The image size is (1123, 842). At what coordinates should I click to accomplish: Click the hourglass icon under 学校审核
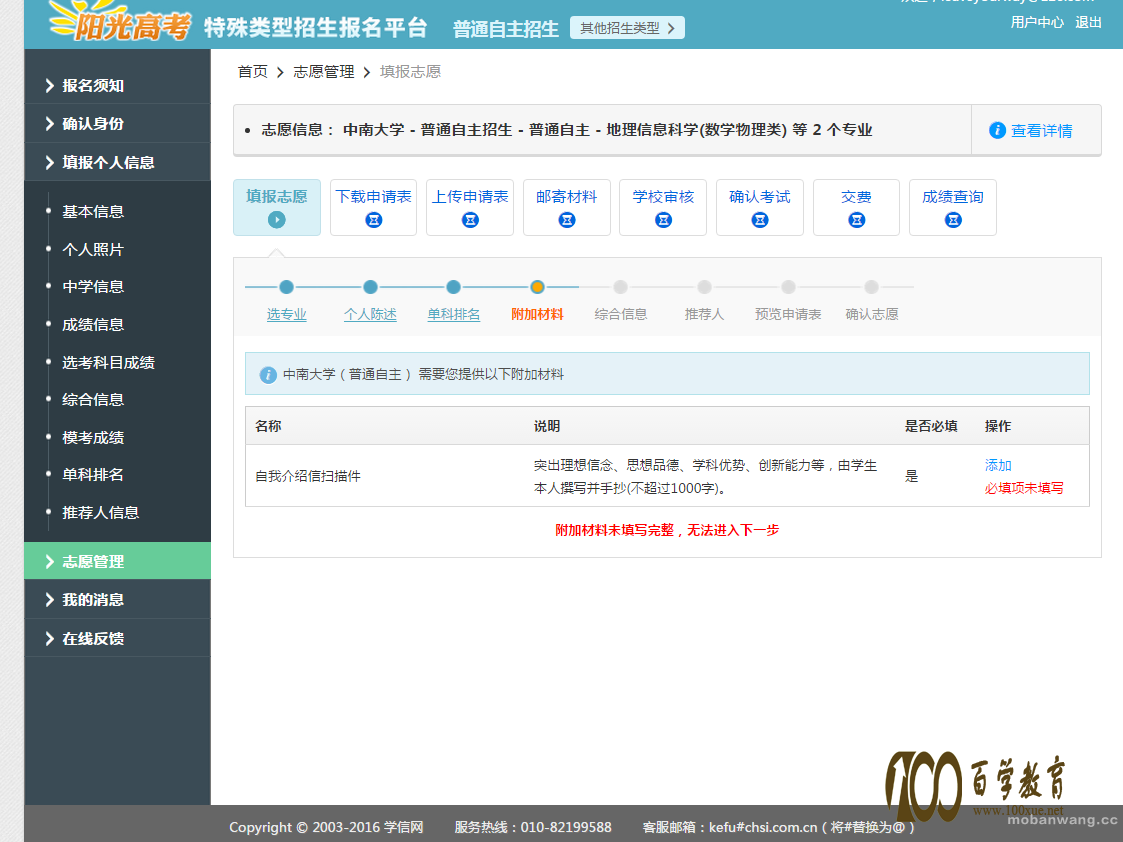663,220
